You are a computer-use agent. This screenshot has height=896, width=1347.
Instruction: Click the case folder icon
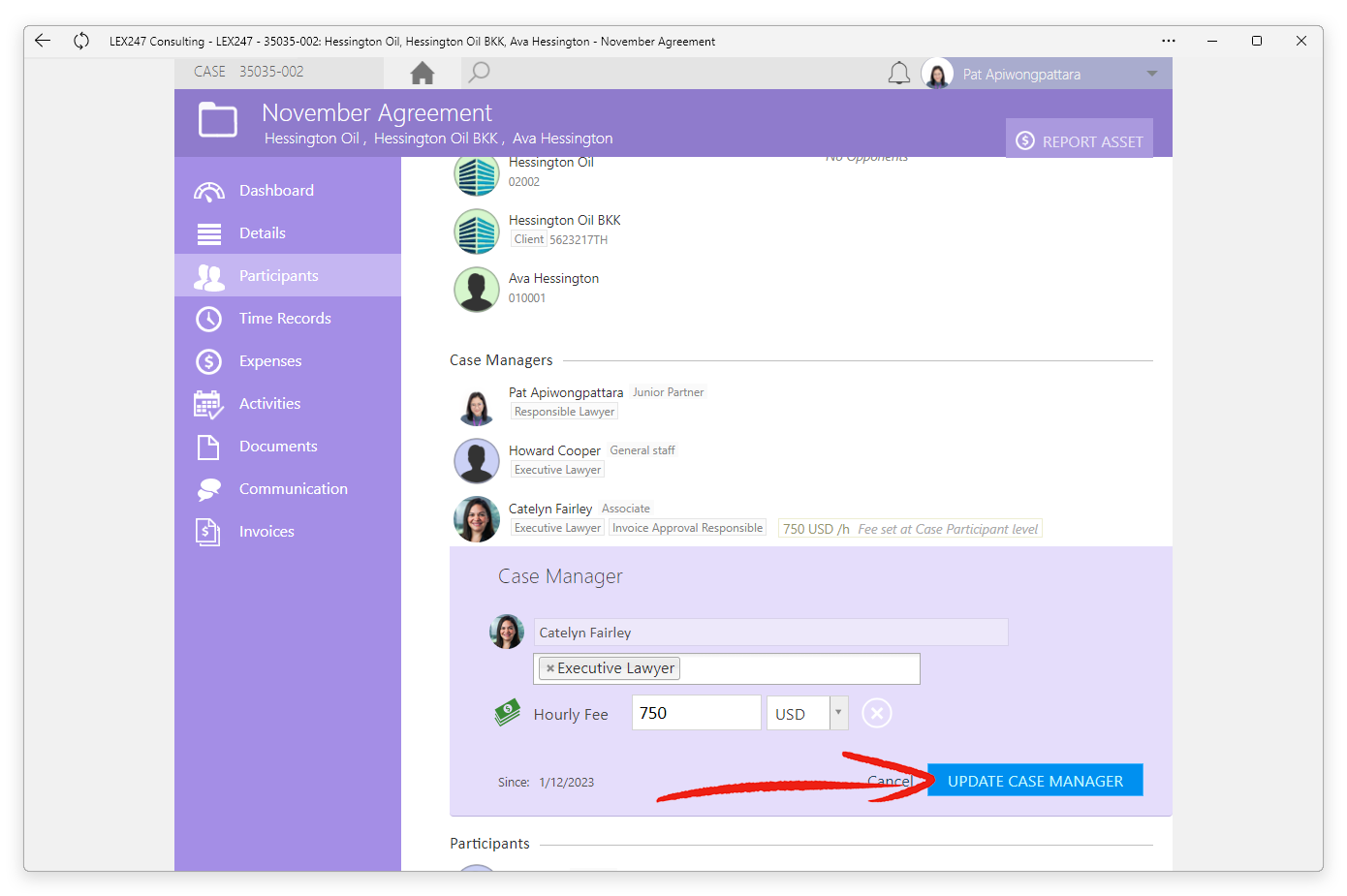point(218,121)
